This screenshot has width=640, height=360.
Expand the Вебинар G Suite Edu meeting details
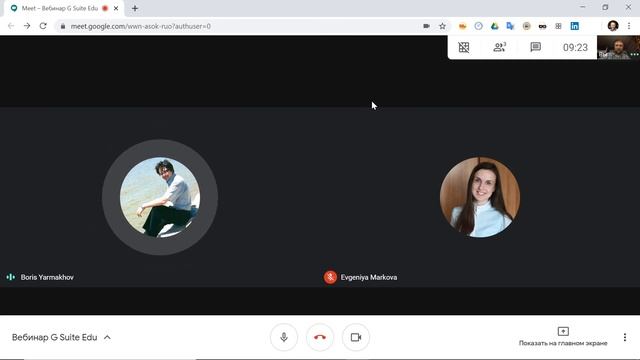coord(61,337)
